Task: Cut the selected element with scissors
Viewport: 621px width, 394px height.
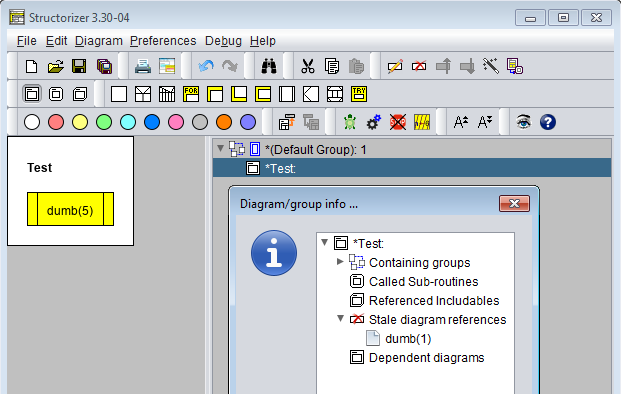Action: (307, 66)
